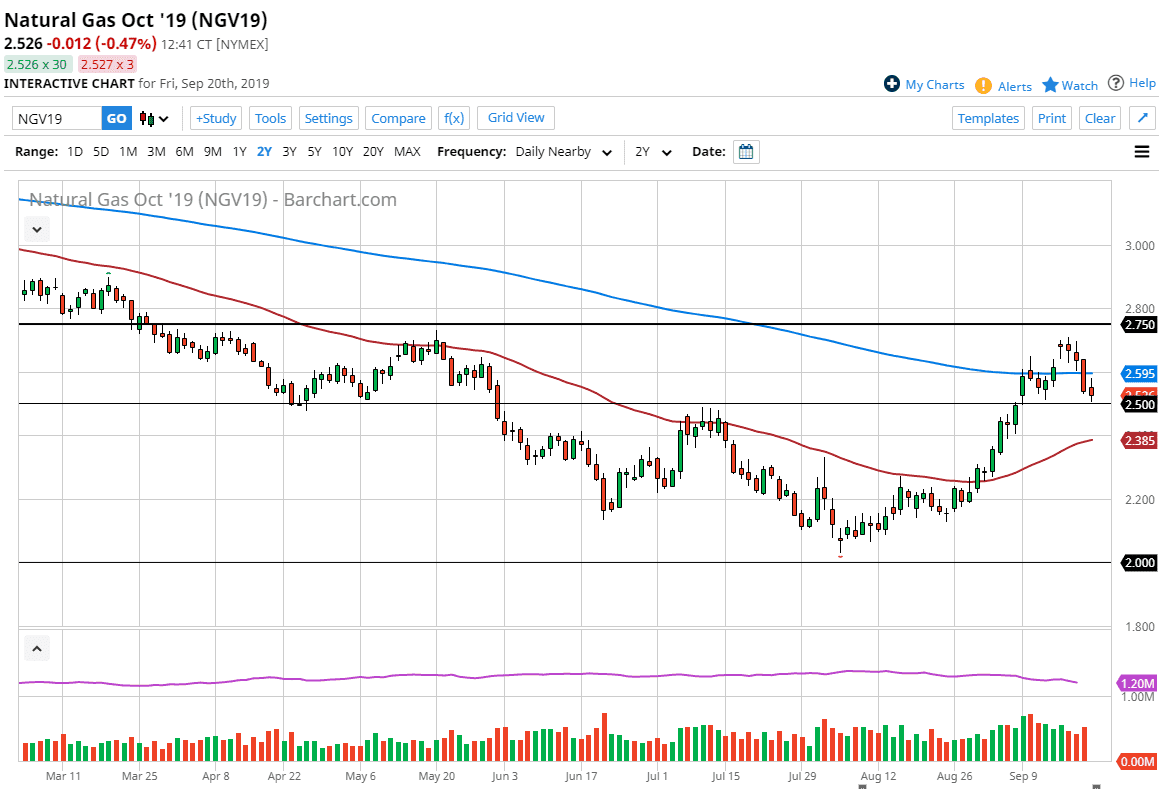
Task: Switch range to 6M
Action: (x=184, y=152)
